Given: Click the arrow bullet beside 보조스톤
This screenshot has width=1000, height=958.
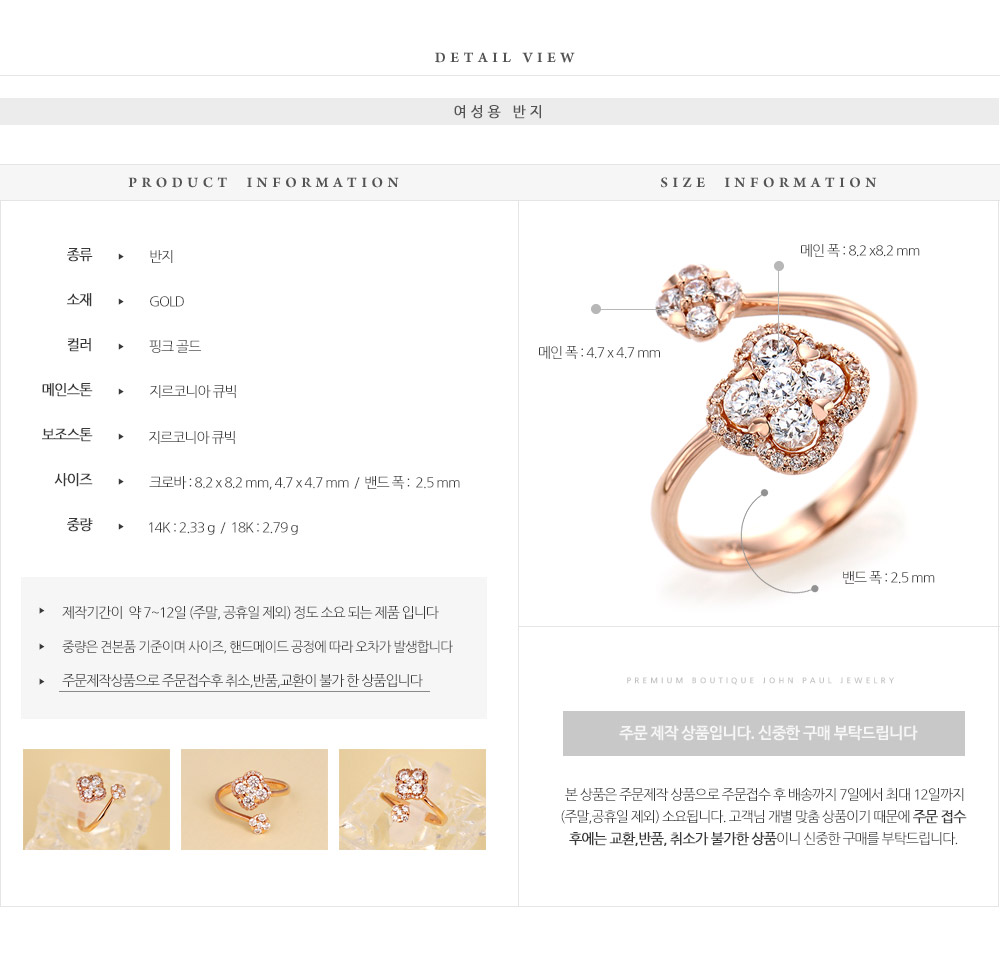Looking at the screenshot, I should click(x=121, y=437).
